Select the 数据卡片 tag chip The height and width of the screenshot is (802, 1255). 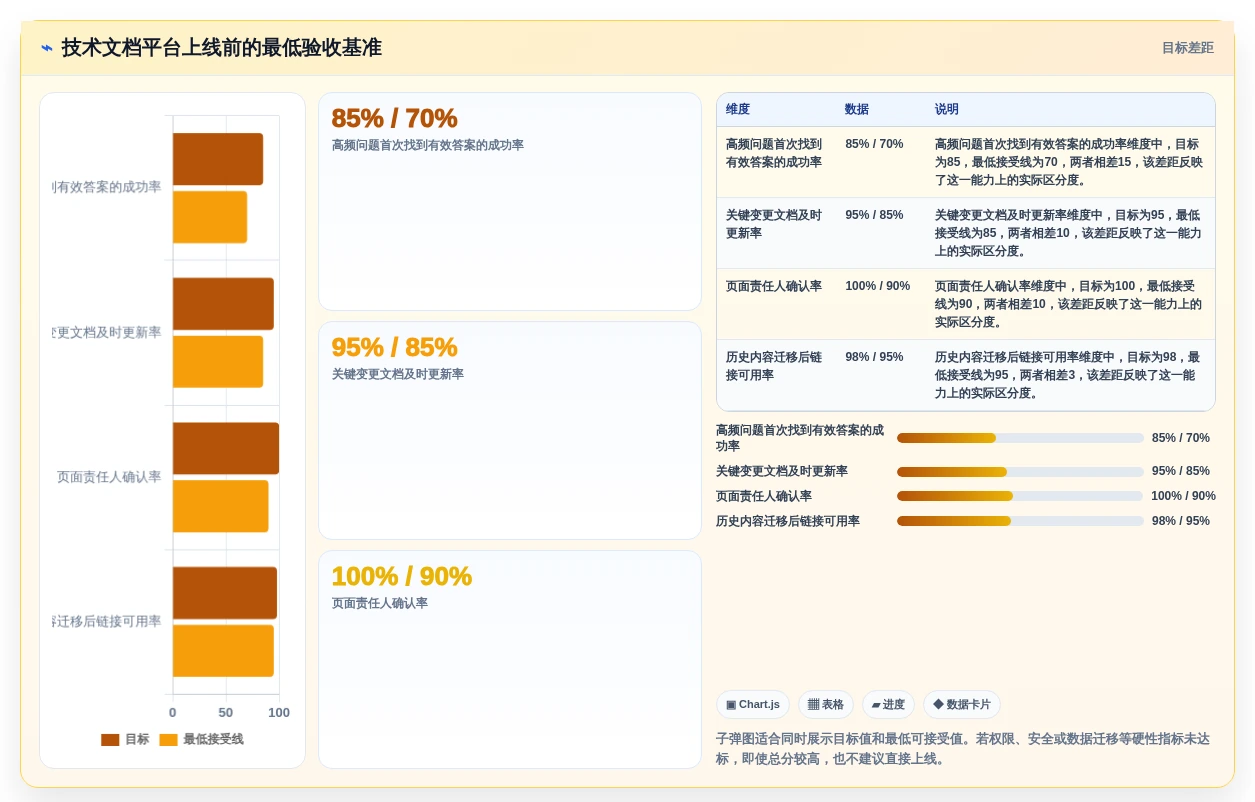coord(961,705)
